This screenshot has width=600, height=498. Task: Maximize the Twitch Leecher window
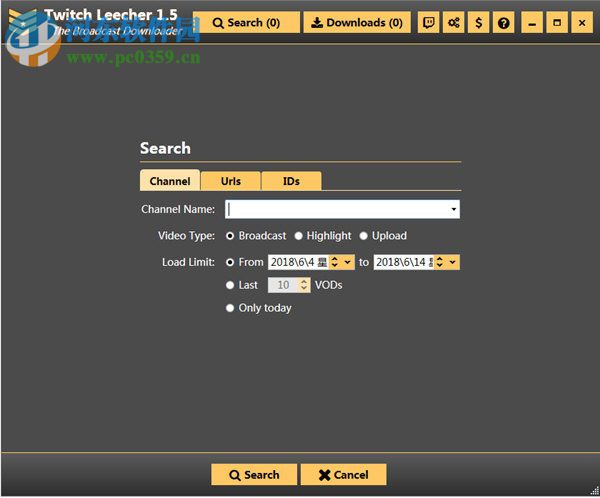[x=557, y=23]
